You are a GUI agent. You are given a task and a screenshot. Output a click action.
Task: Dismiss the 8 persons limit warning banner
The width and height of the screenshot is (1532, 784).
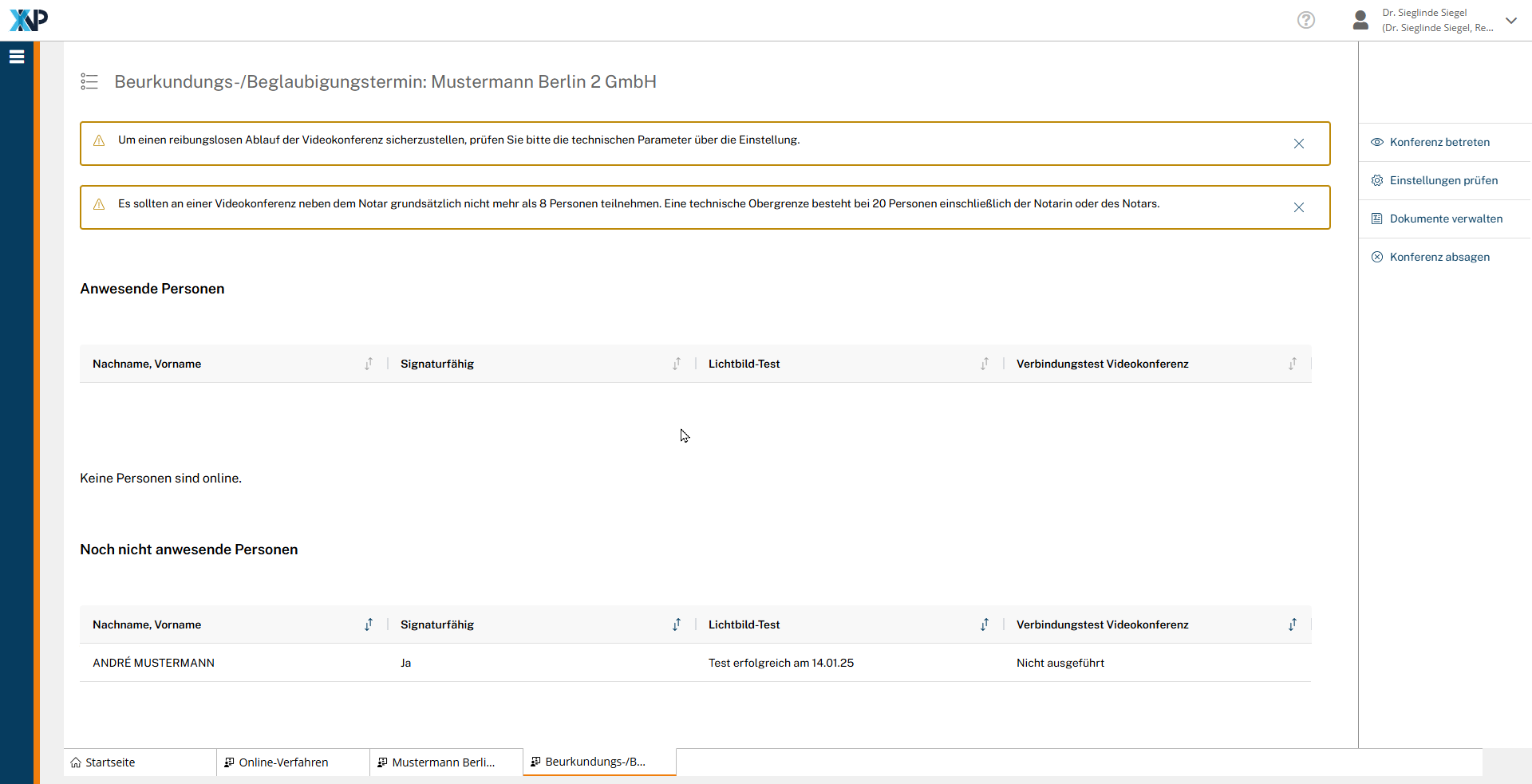point(1299,207)
